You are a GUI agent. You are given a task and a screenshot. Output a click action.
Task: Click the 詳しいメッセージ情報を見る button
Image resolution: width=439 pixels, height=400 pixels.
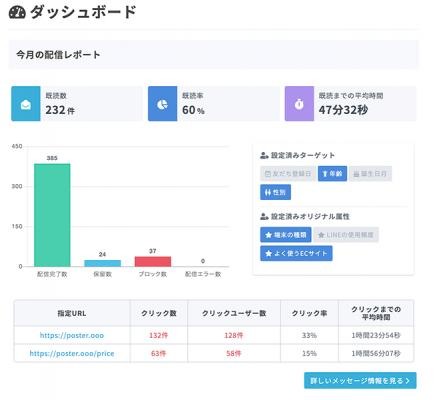(x=360, y=381)
